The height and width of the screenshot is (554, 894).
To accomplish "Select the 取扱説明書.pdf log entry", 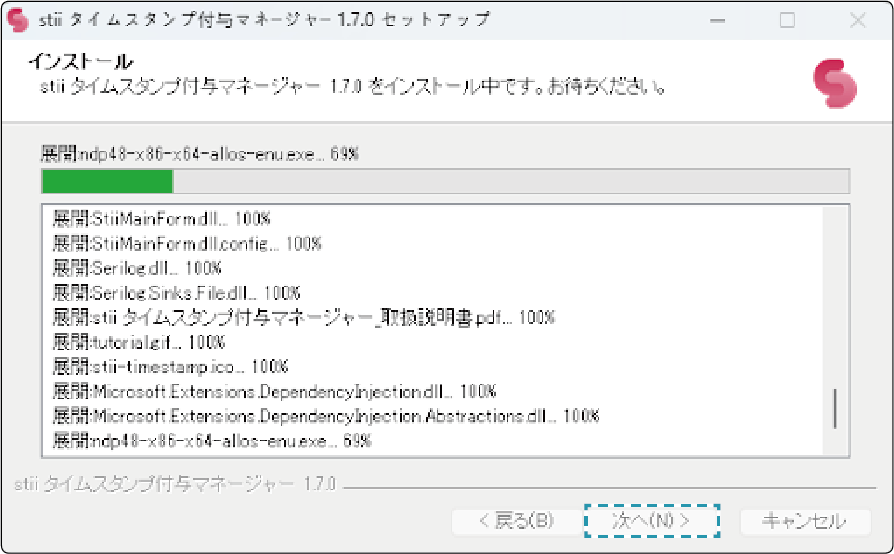I will click(303, 317).
